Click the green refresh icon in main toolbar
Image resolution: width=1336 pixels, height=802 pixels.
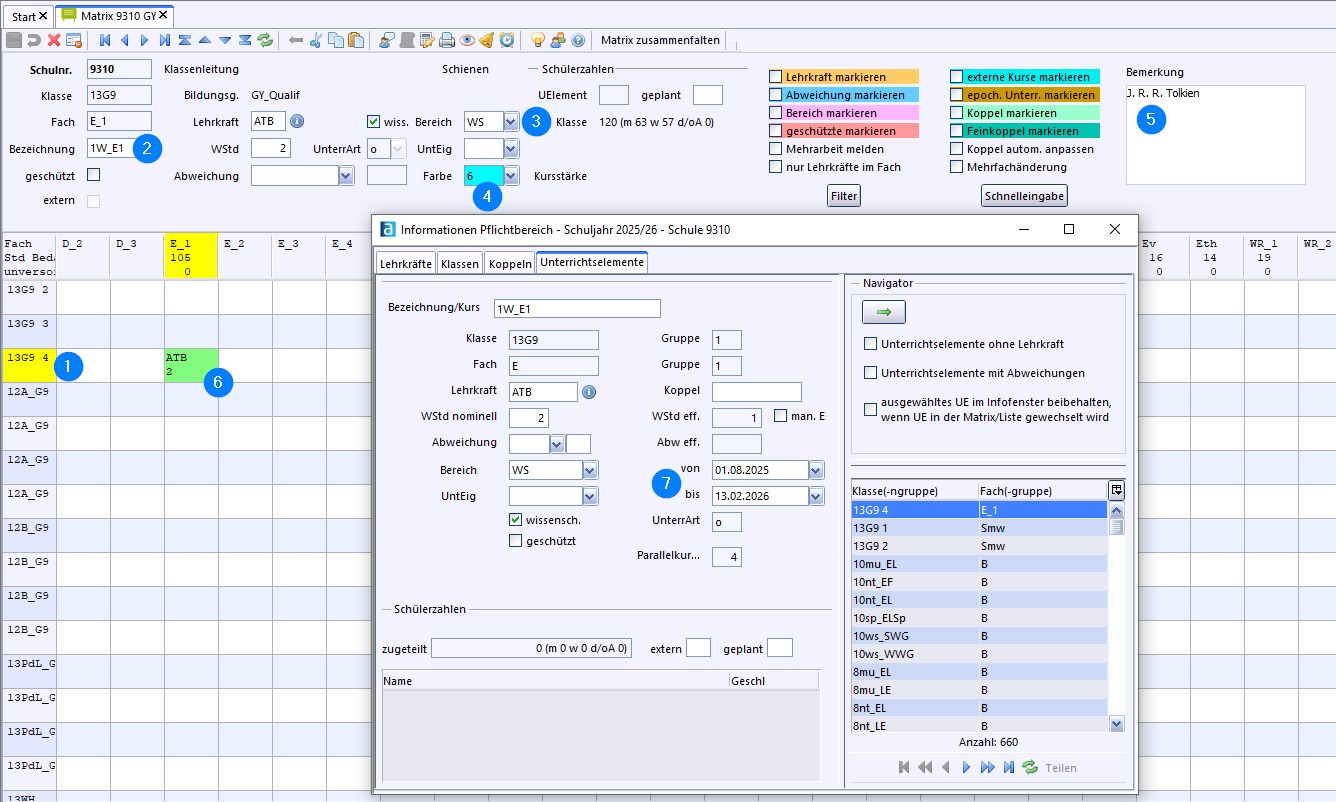pos(265,40)
